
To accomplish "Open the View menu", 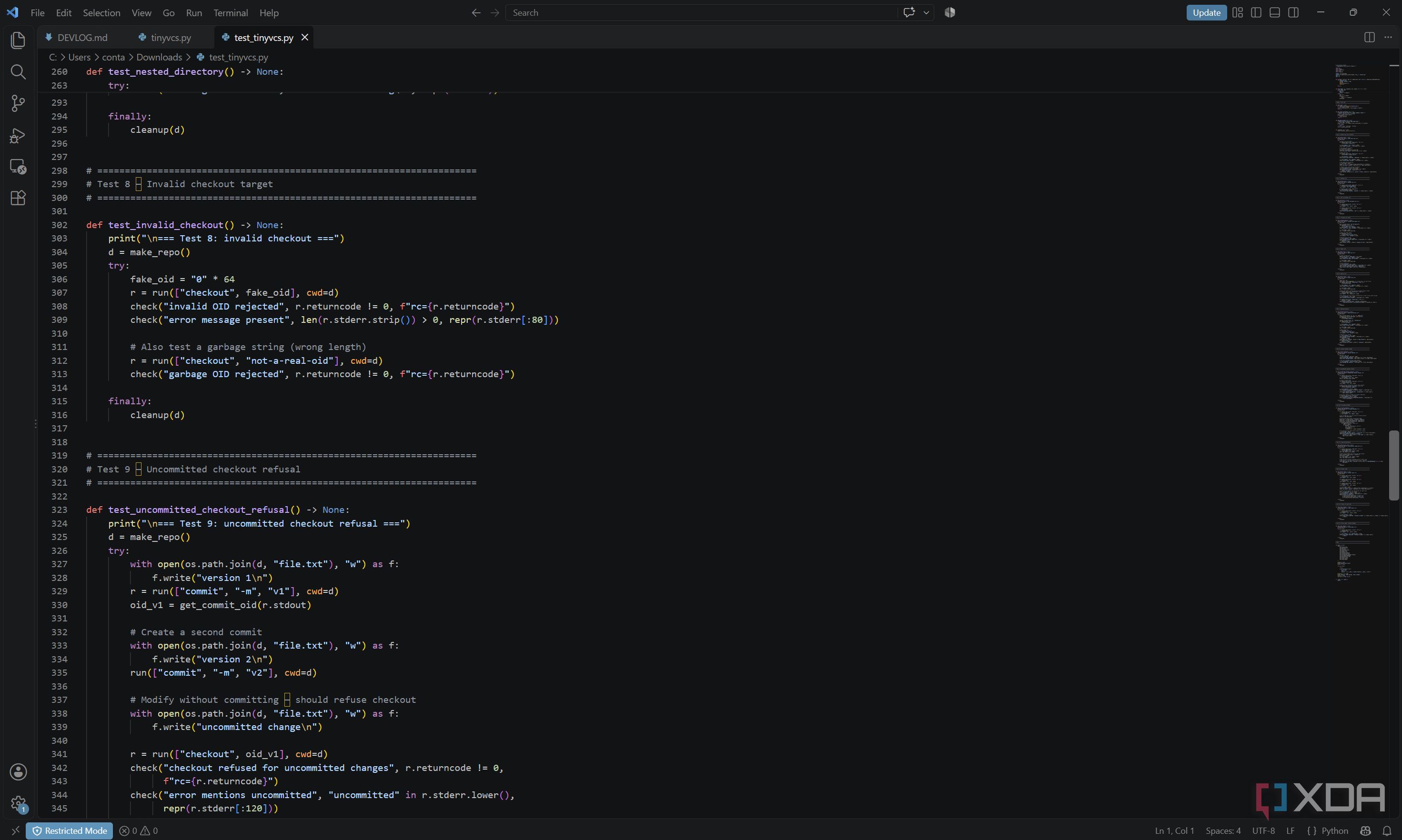I will [x=141, y=12].
